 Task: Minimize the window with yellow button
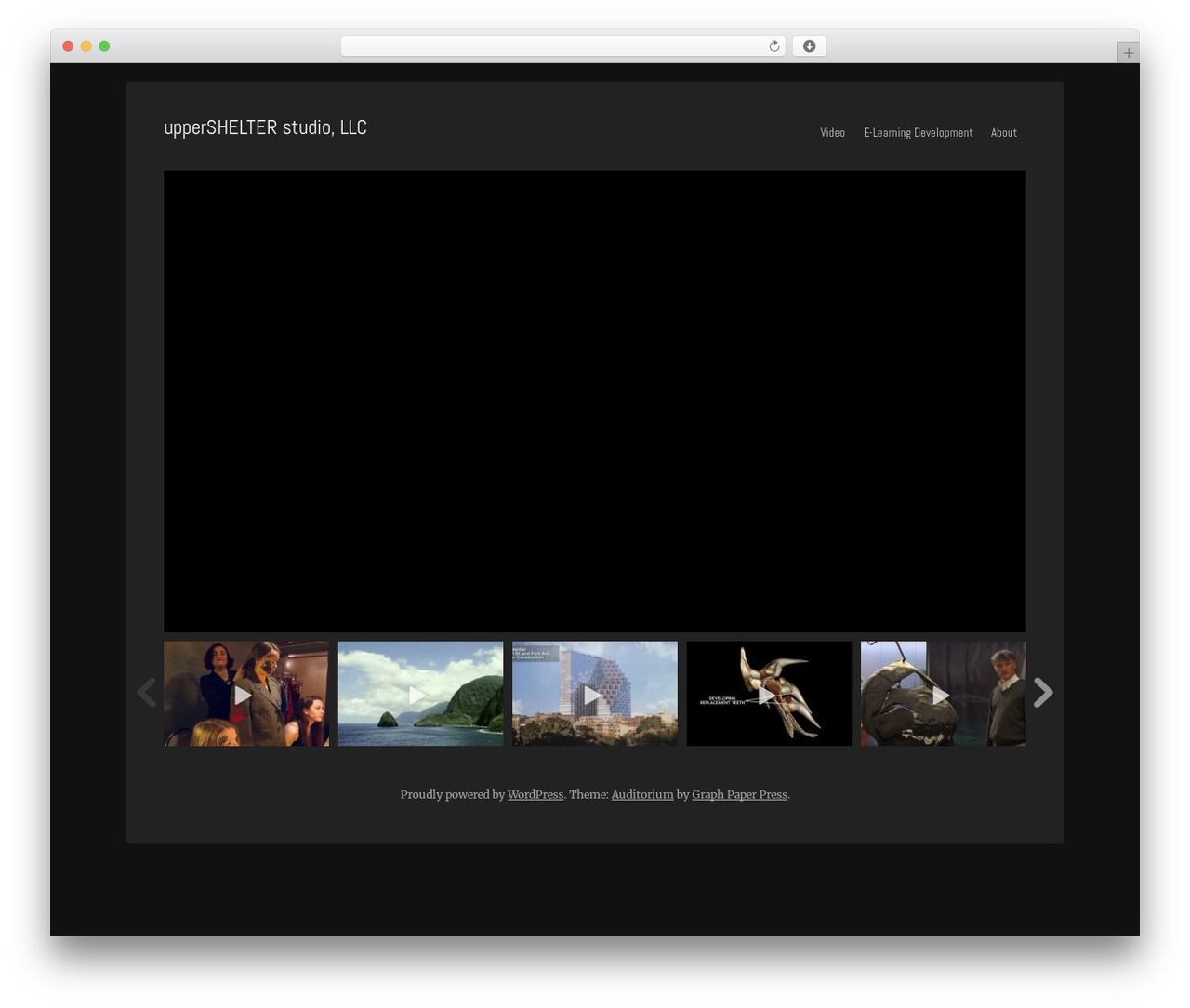tap(86, 46)
